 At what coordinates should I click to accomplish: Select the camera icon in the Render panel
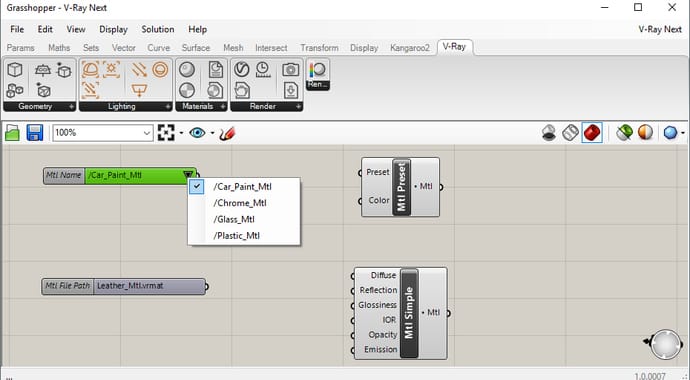tap(290, 69)
